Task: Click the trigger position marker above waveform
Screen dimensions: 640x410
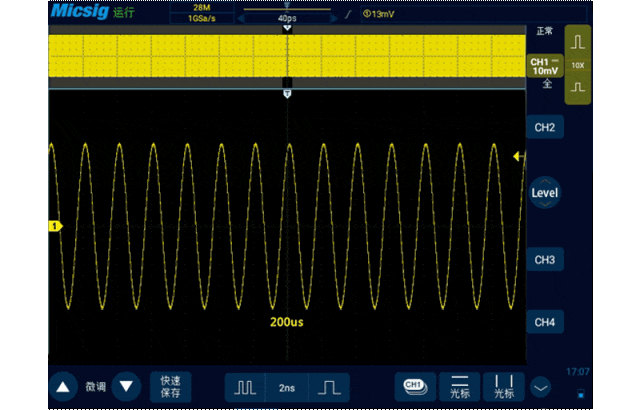Action: coord(287,94)
